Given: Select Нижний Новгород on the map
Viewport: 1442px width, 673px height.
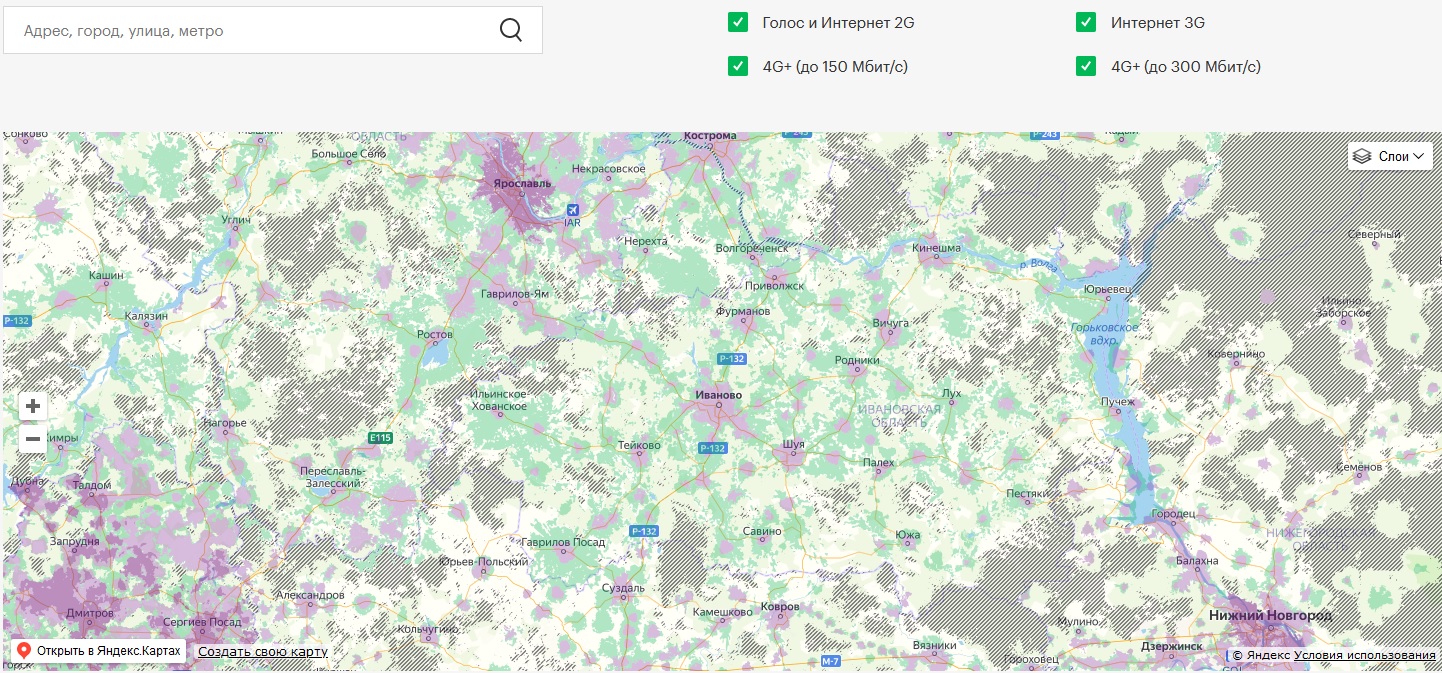Looking at the screenshot, I should (x=1269, y=615).
